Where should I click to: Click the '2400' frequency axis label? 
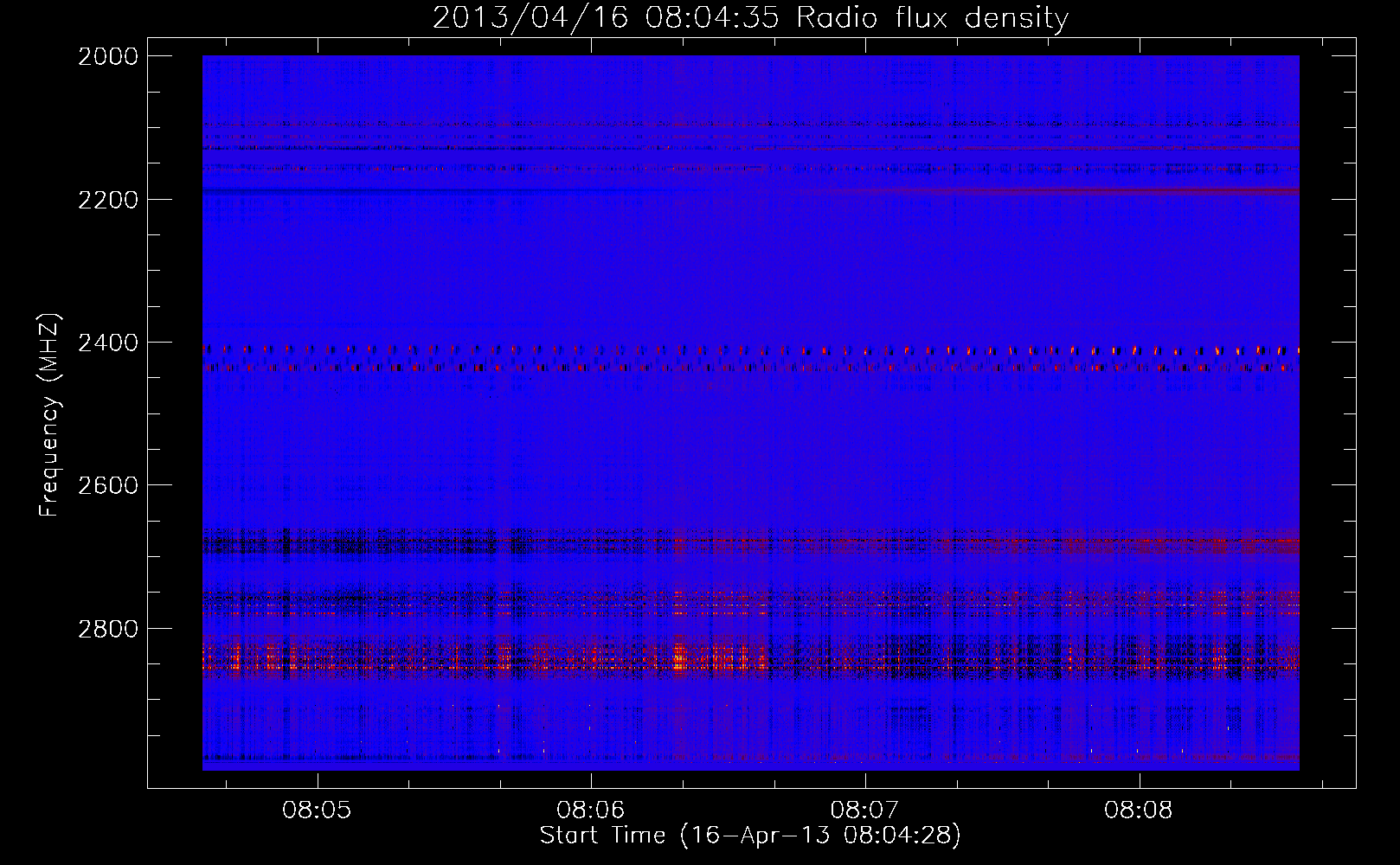[108, 343]
